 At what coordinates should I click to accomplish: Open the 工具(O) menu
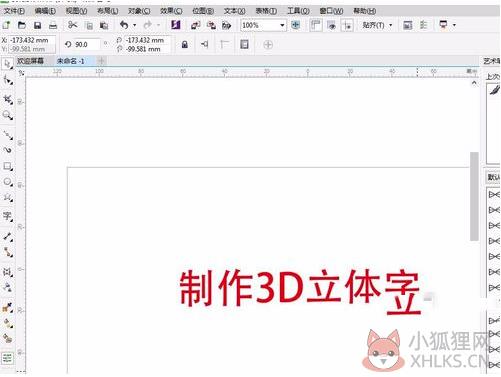pos(298,11)
